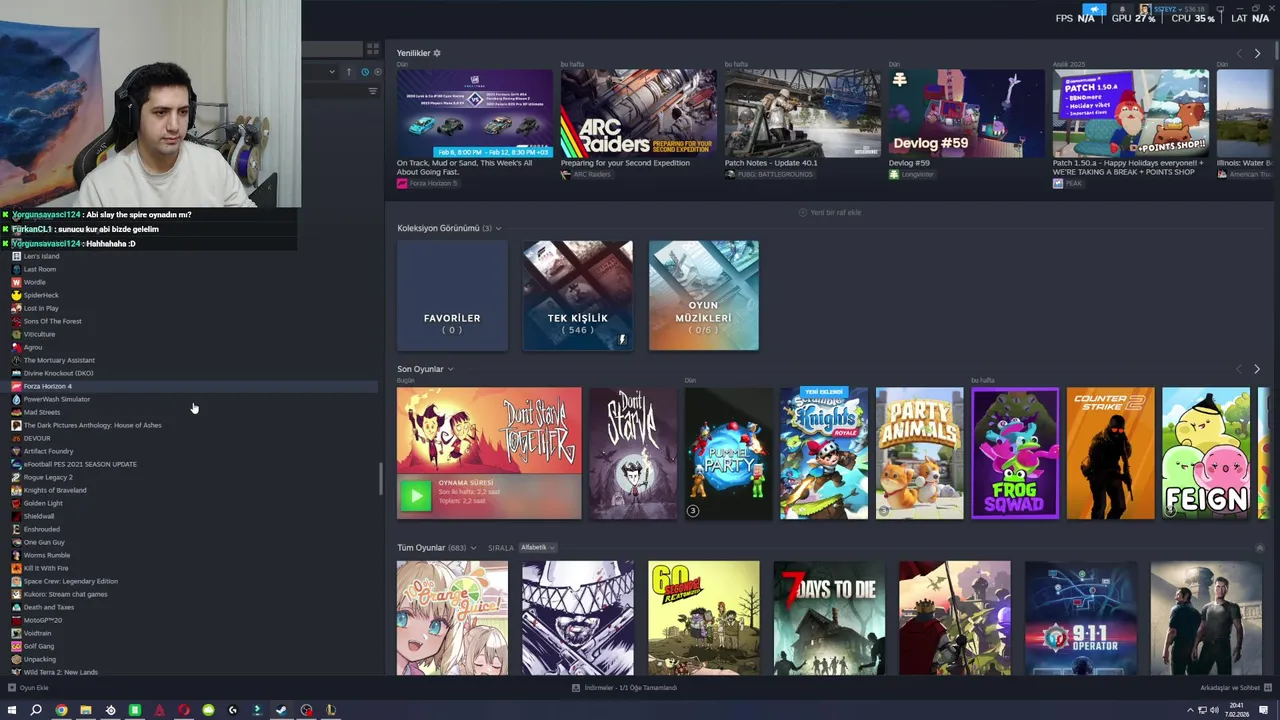Next page arrow of Yenilikler shelf
This screenshot has width=1280, height=720.
point(1257,53)
